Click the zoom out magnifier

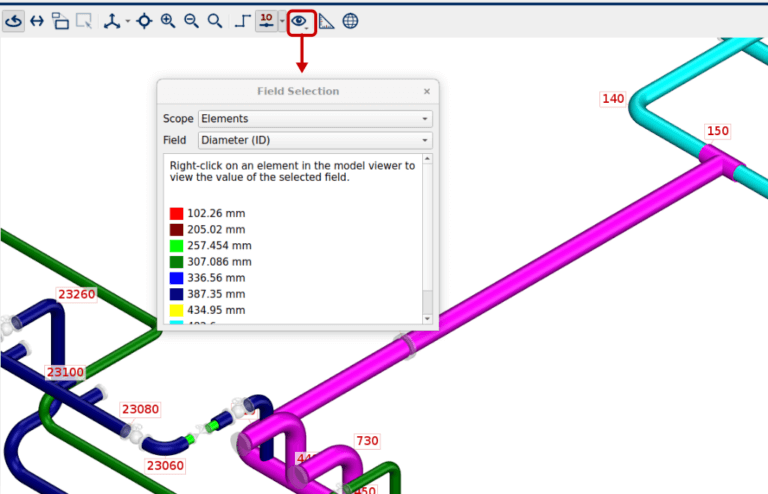(191, 21)
